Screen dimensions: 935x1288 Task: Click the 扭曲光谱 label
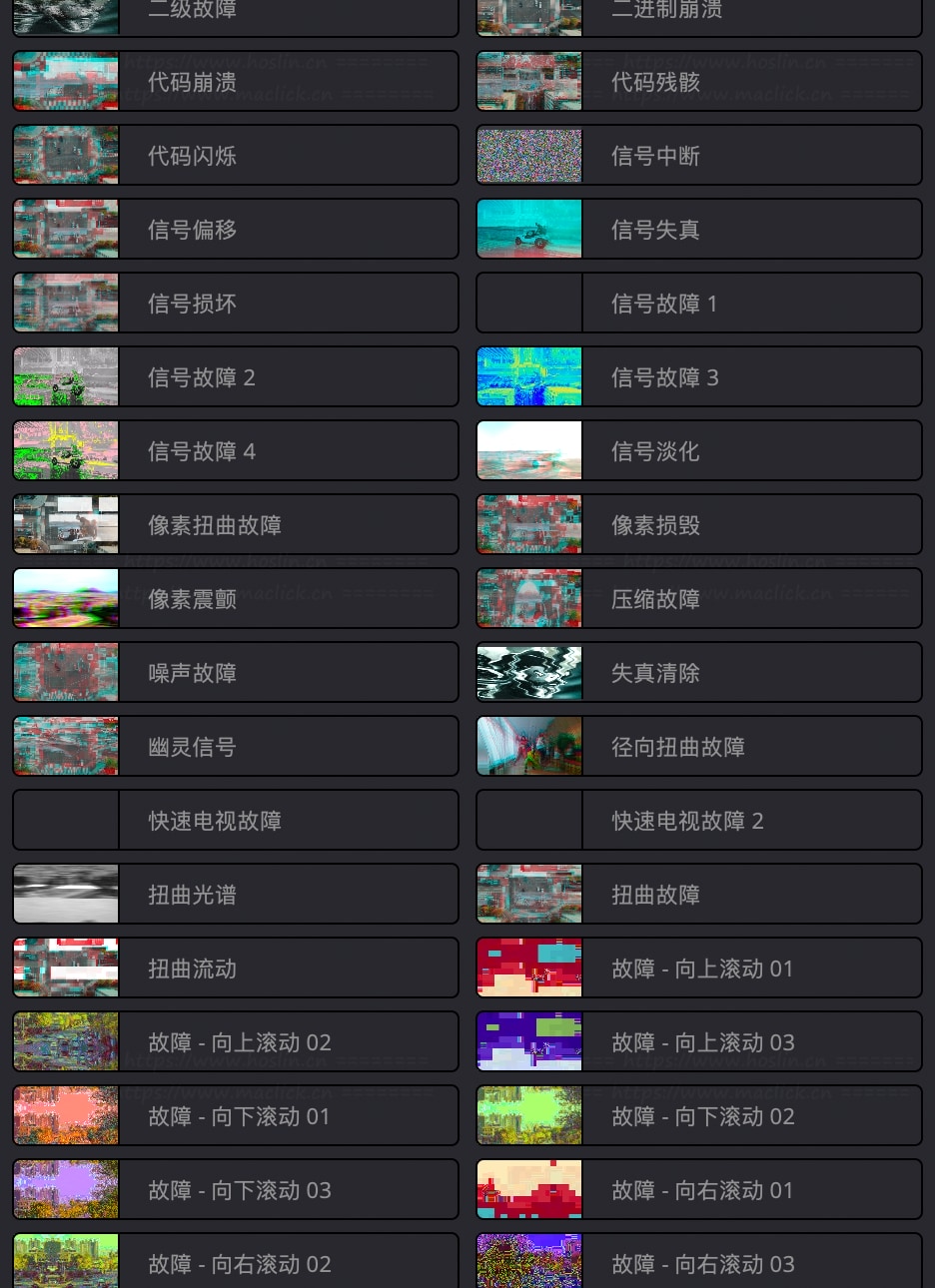coord(192,895)
